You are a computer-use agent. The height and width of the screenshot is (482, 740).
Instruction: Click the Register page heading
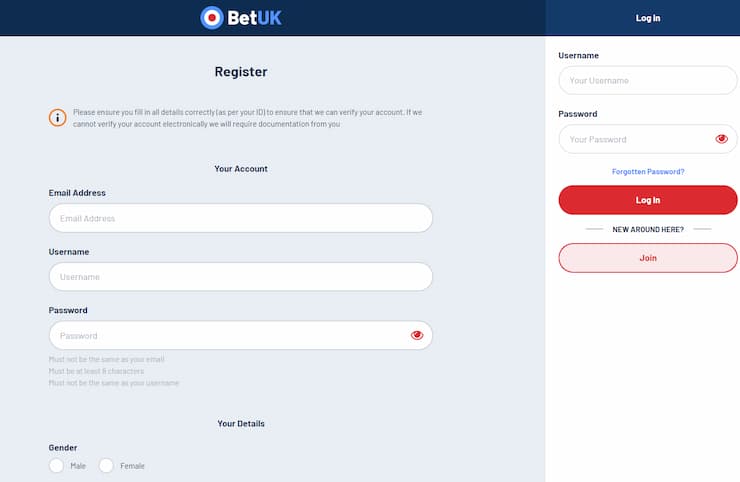[x=241, y=72]
